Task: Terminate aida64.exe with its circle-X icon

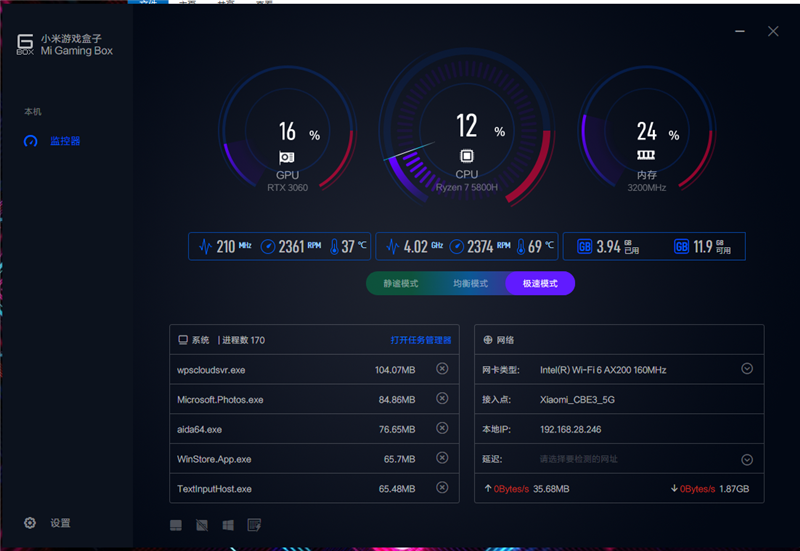Action: [x=442, y=428]
